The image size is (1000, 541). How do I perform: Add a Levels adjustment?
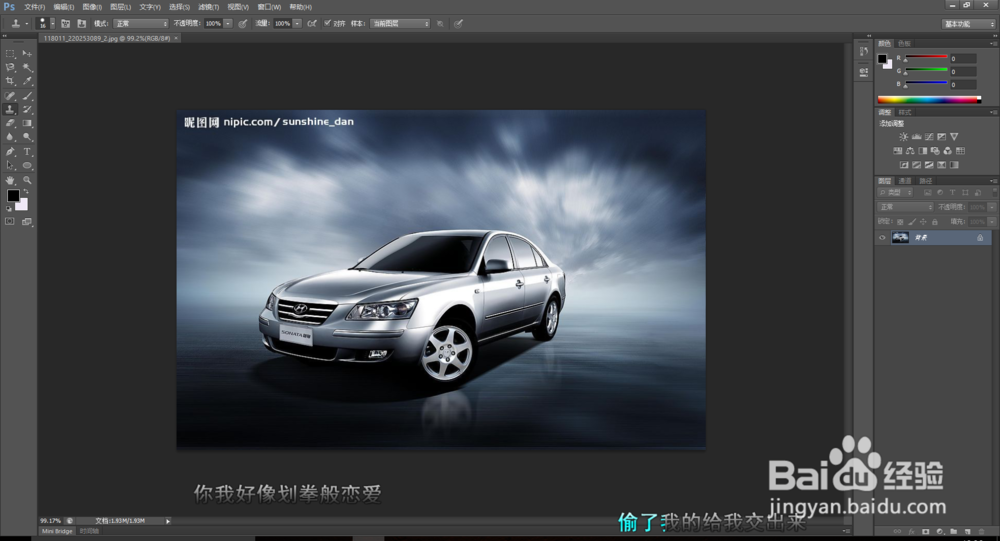916,137
